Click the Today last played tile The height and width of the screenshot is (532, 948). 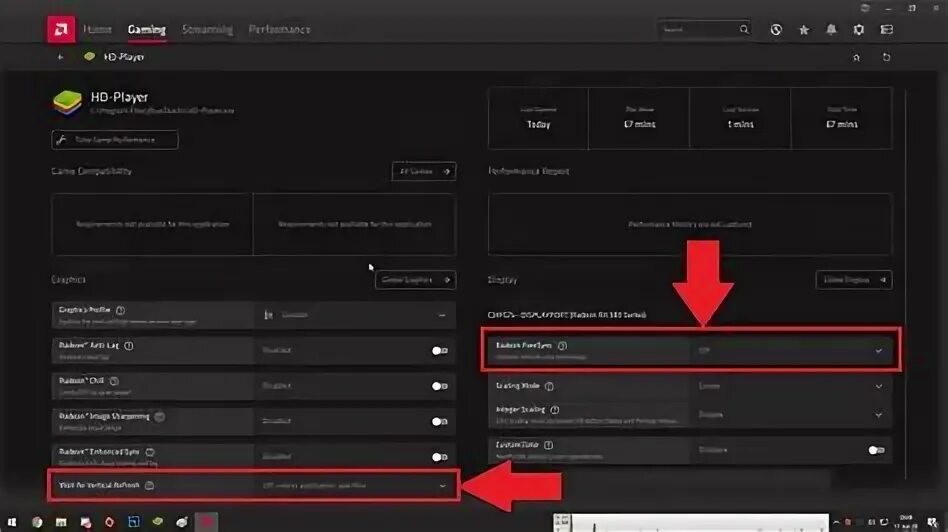click(538, 118)
